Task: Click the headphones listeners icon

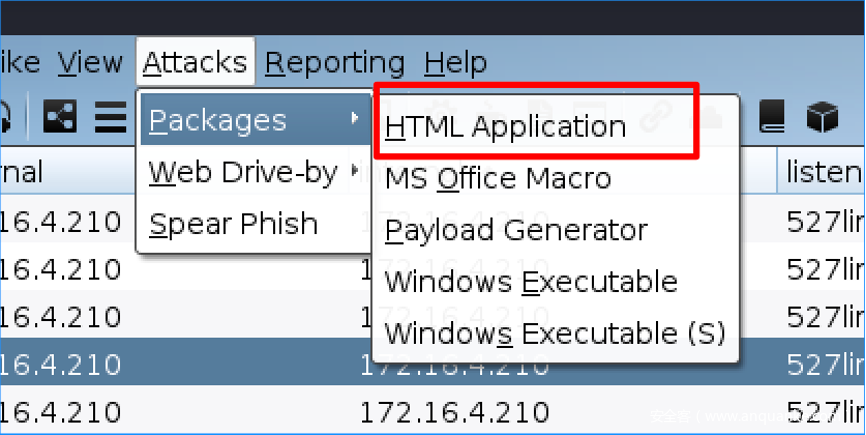Action: click(5, 118)
